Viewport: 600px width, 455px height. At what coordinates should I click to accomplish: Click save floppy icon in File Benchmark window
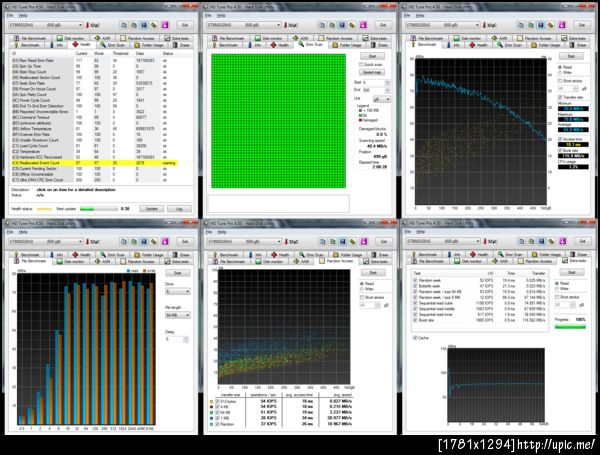point(144,241)
